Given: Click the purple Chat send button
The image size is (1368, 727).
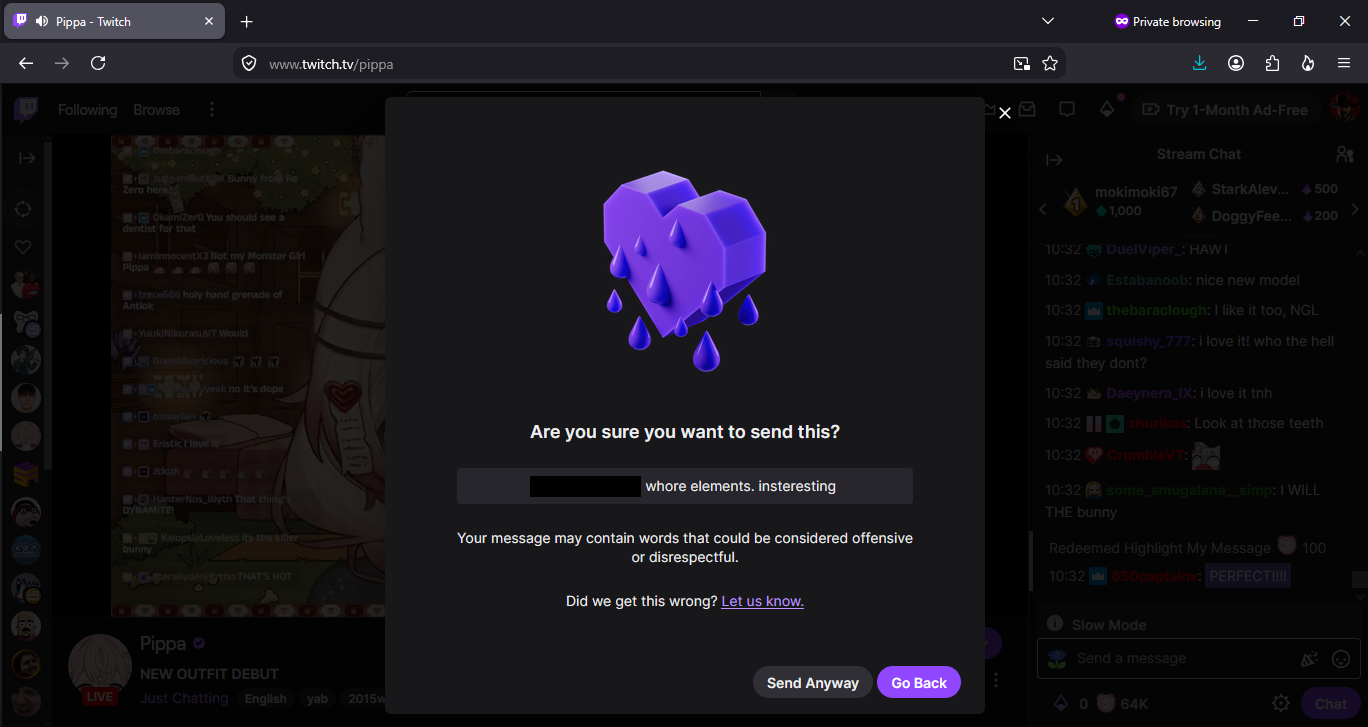Looking at the screenshot, I should coord(1330,704).
